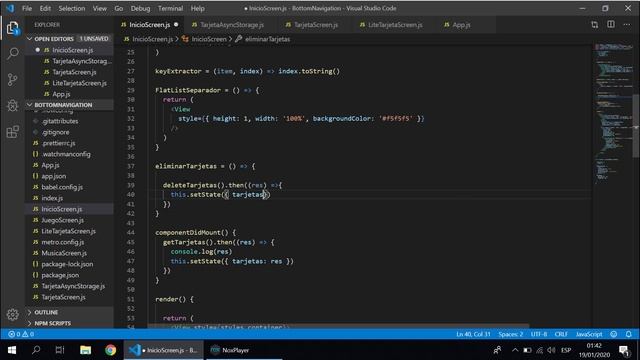Show errors and warnings in status bar
Image resolution: width=640 pixels, height=360 pixels.
[21, 334]
